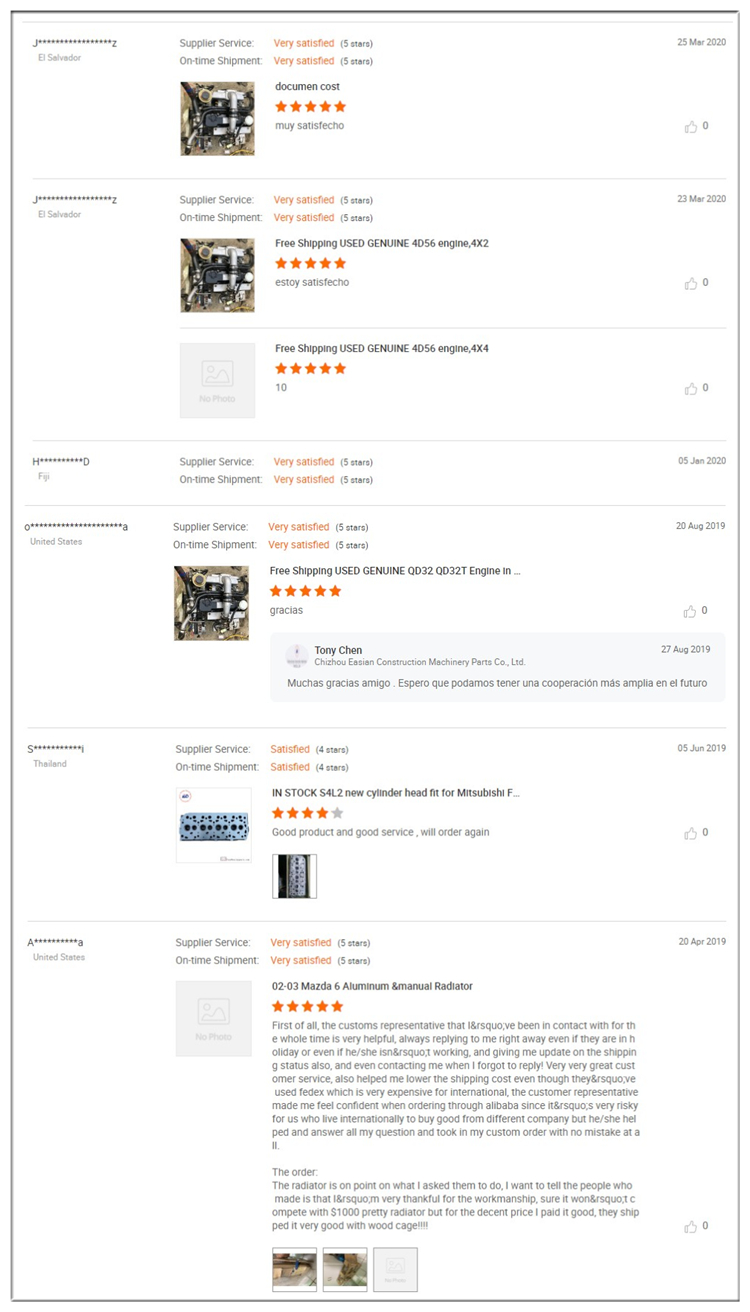
Task: Open the 'documen cost' product title
Action: point(307,87)
